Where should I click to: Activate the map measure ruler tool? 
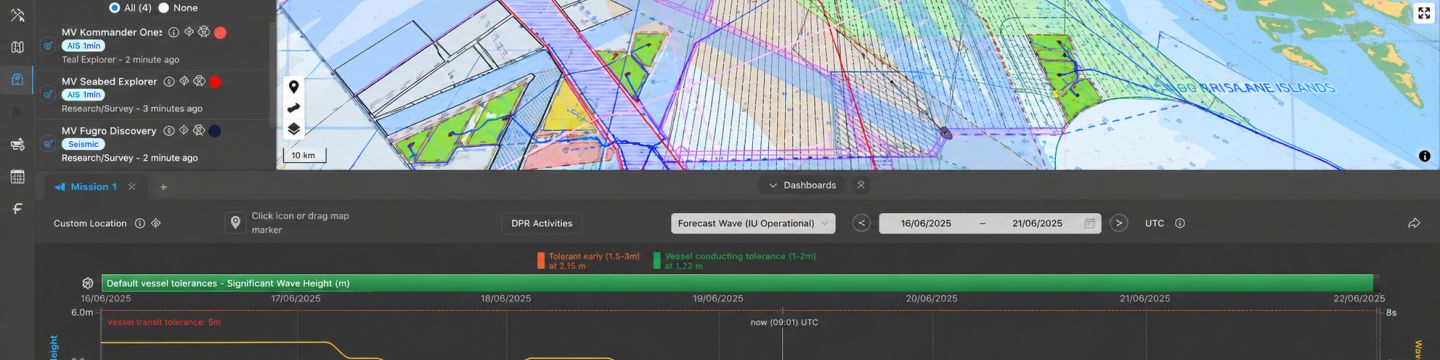(x=294, y=108)
